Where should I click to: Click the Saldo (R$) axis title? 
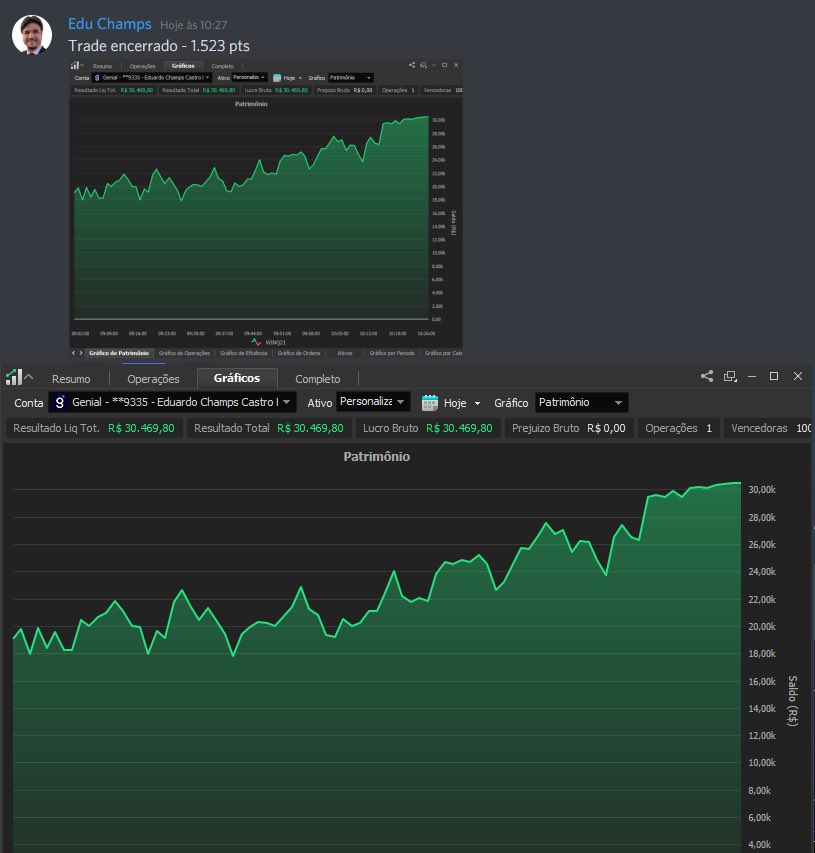coord(793,701)
